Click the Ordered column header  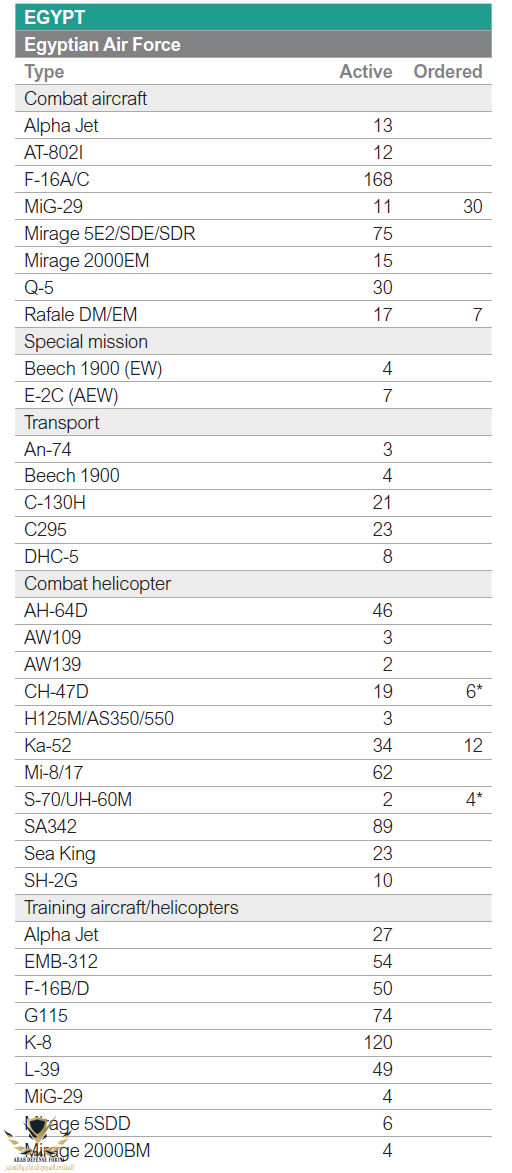tap(448, 72)
